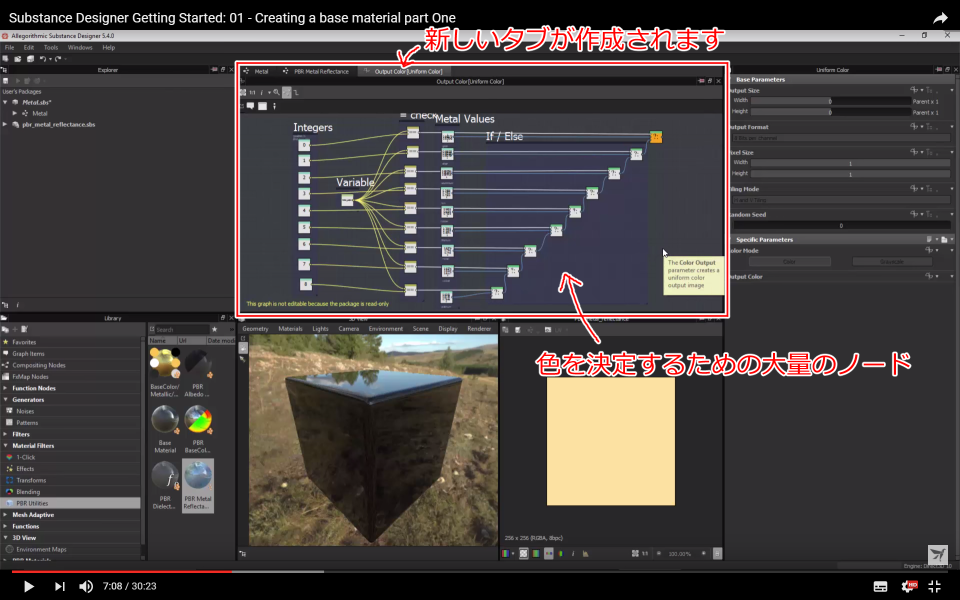This screenshot has height=600, width=960.
Task: Choose Color mode button
Action: pos(789,261)
